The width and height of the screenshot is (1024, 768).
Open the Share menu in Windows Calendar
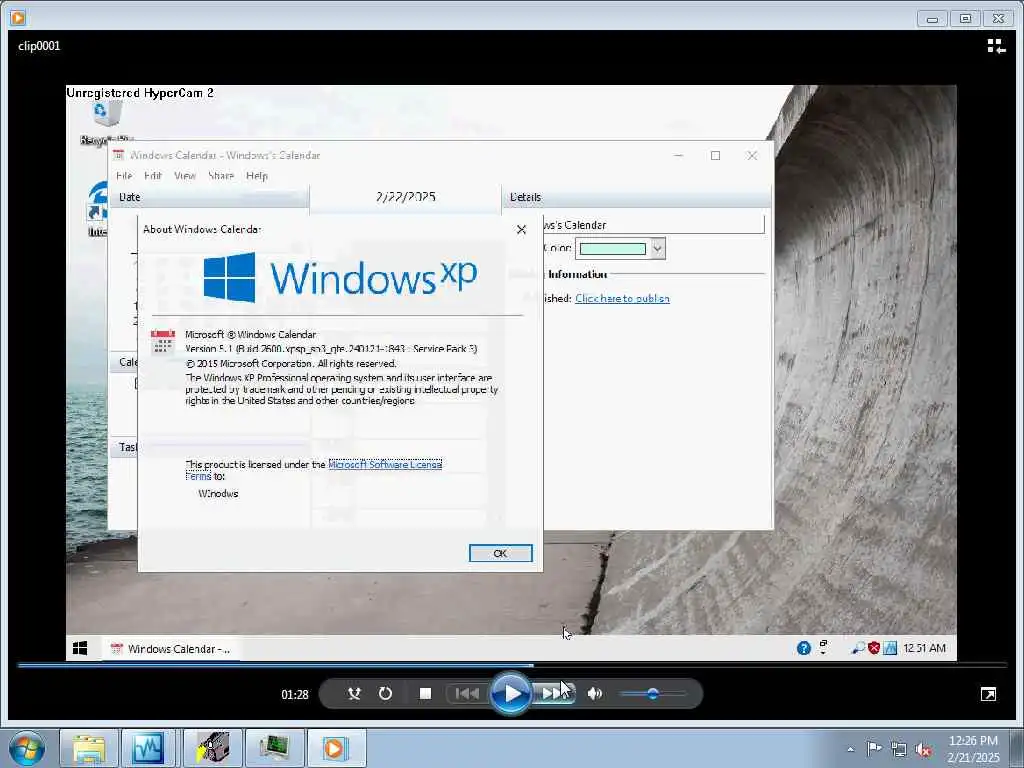[221, 176]
